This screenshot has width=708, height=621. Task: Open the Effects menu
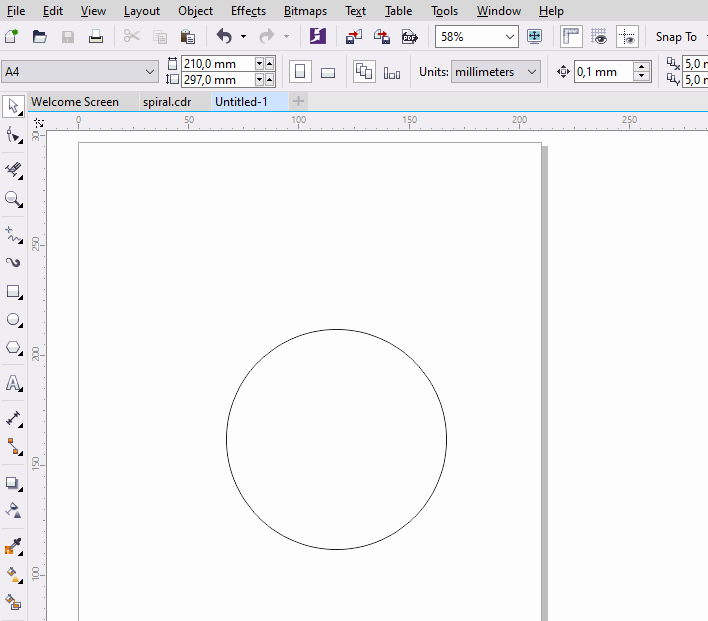[x=248, y=11]
